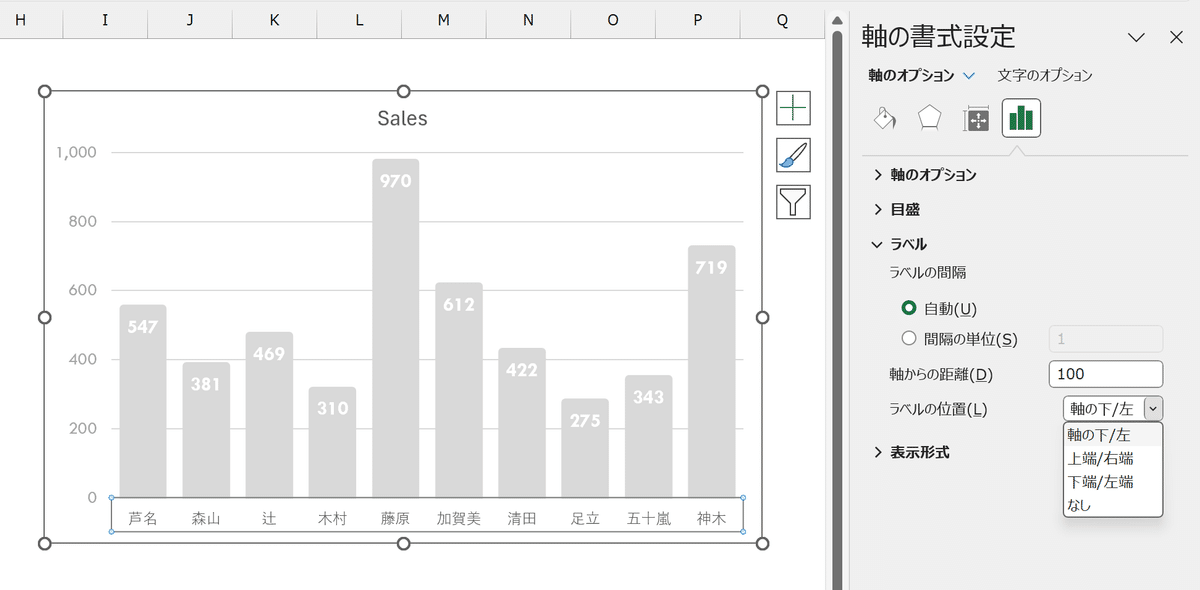The image size is (1200, 590).
Task: Expand the 表示形式 section
Action: point(911,453)
